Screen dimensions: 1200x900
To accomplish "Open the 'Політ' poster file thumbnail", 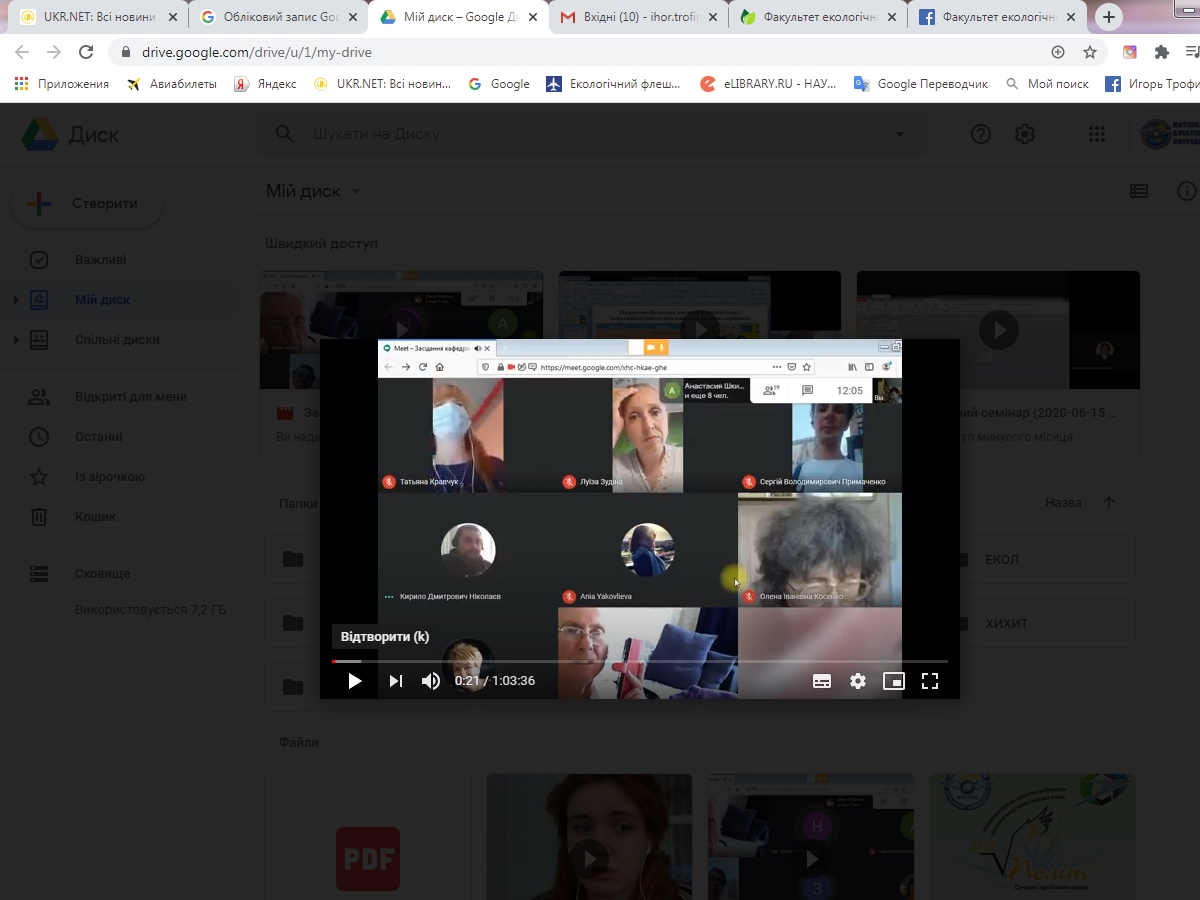I will 1034,837.
